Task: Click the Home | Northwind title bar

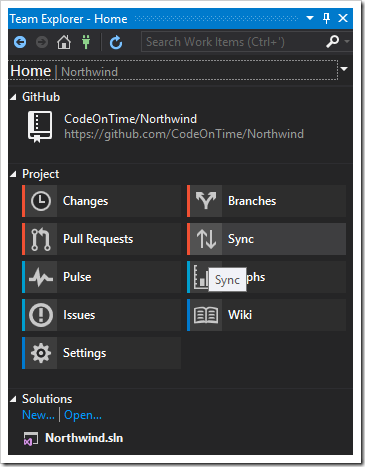Action: pyautogui.click(x=173, y=70)
